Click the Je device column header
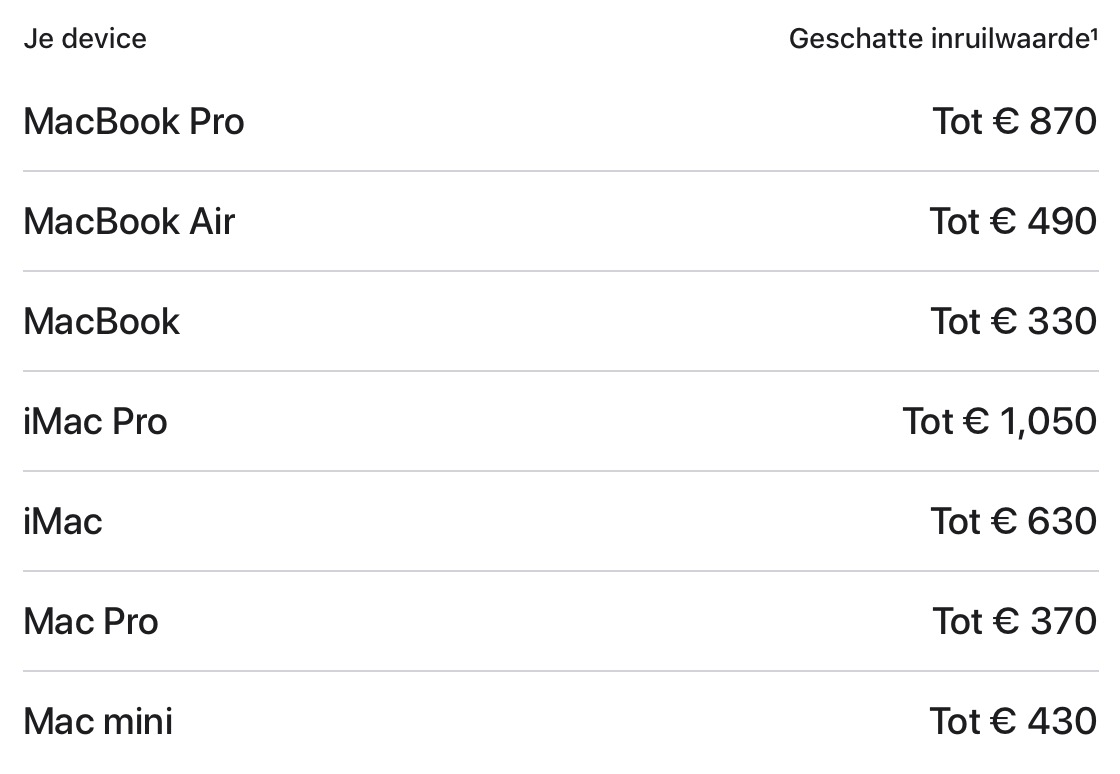 [x=85, y=39]
